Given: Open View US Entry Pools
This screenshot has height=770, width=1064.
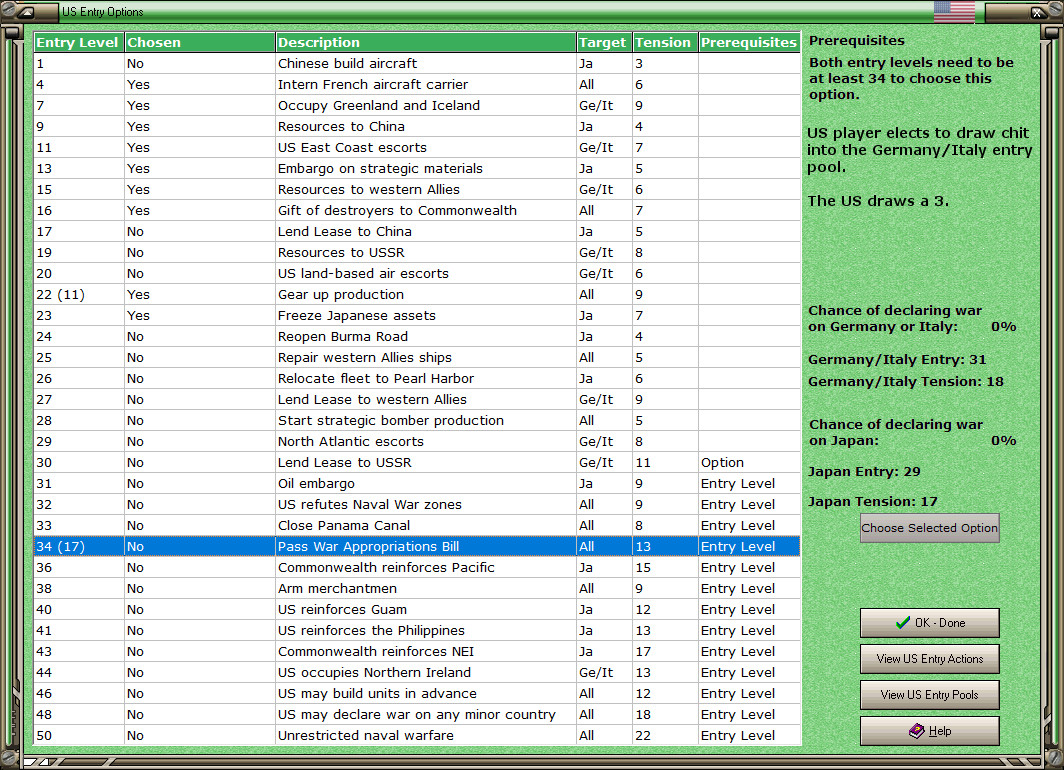Looking at the screenshot, I should (930, 695).
